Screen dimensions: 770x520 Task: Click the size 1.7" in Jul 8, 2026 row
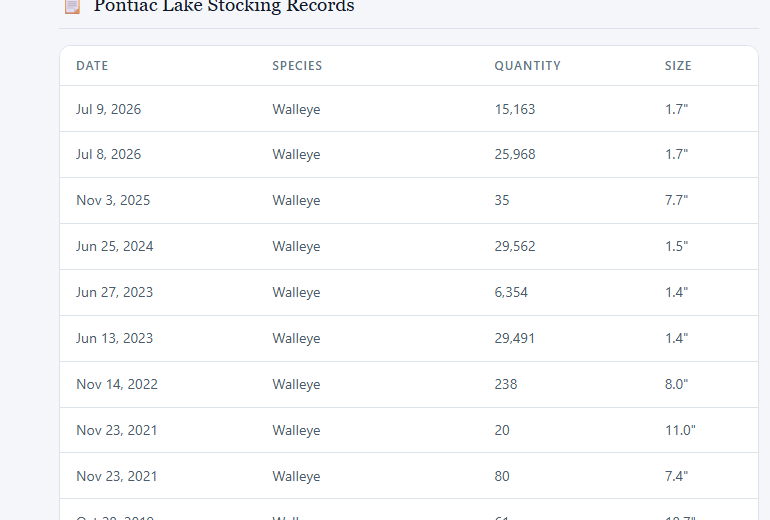(x=677, y=154)
